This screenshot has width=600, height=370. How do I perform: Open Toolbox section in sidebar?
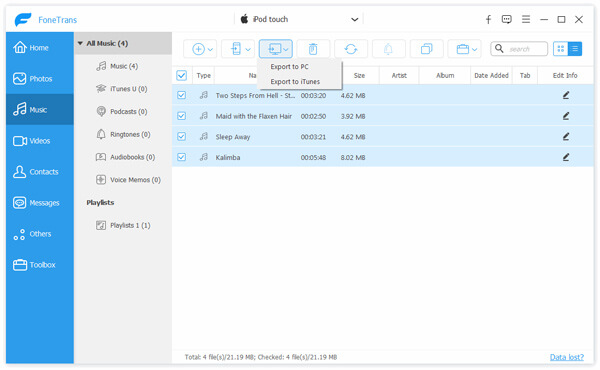tap(40, 265)
